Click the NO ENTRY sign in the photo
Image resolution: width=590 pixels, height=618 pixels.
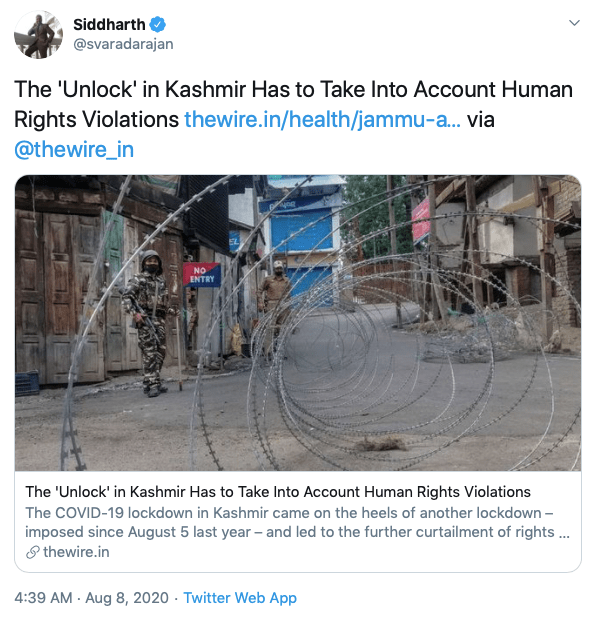[201, 275]
